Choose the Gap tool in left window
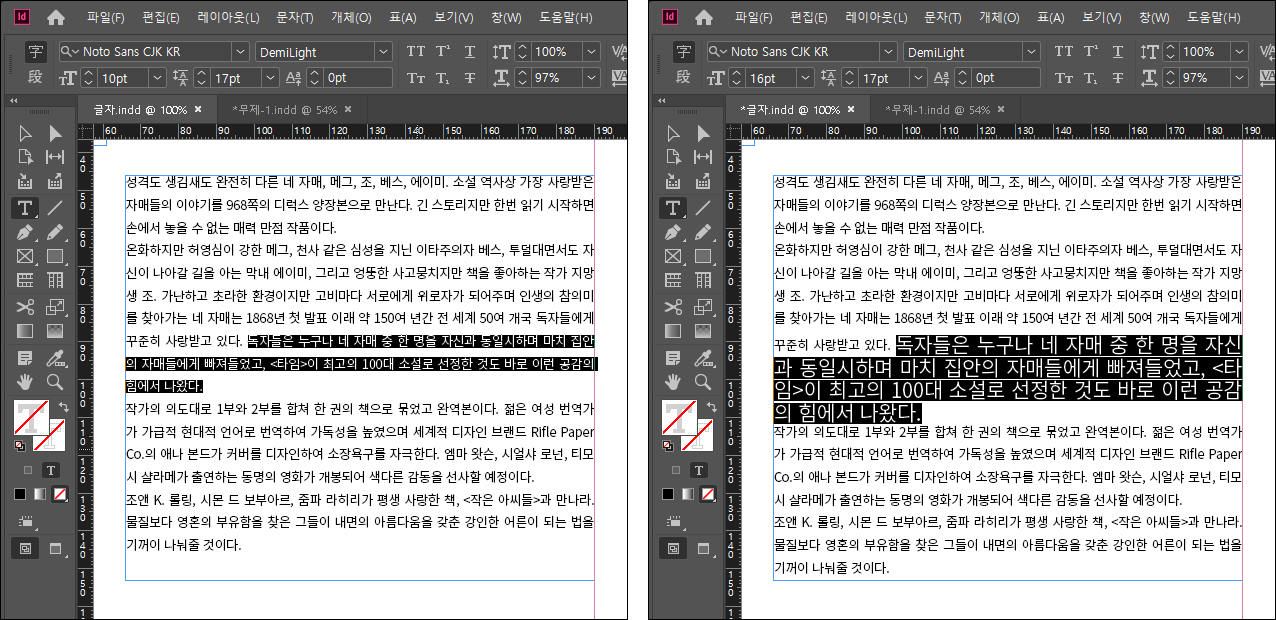The height and width of the screenshot is (620, 1276). [x=55, y=157]
